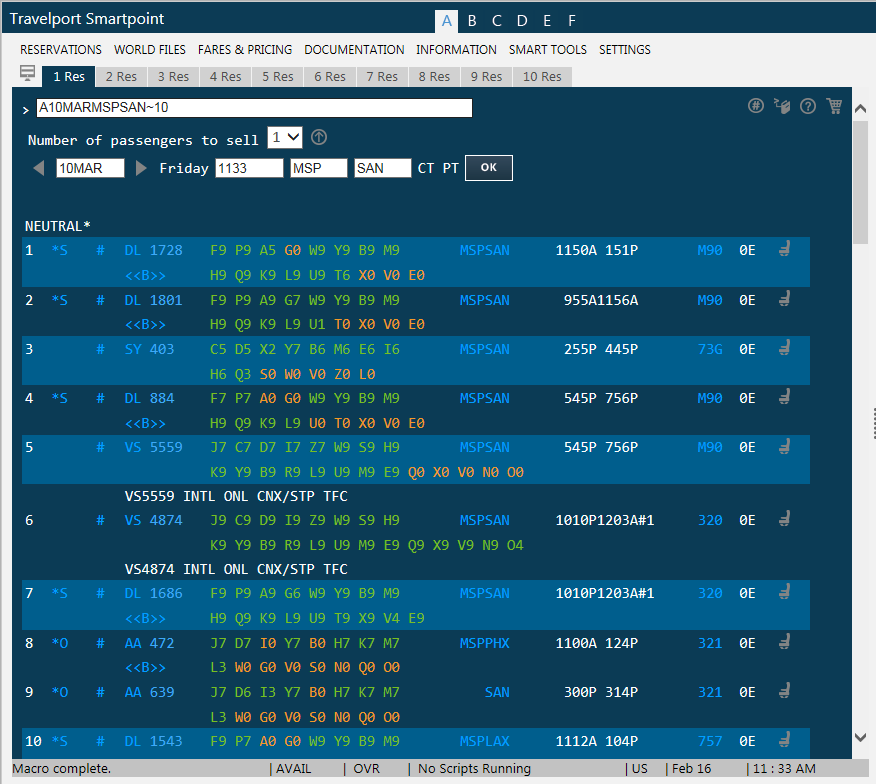The width and height of the screenshot is (876, 784).
Task: Click the OVR status bar indicator
Action: [x=366, y=769]
